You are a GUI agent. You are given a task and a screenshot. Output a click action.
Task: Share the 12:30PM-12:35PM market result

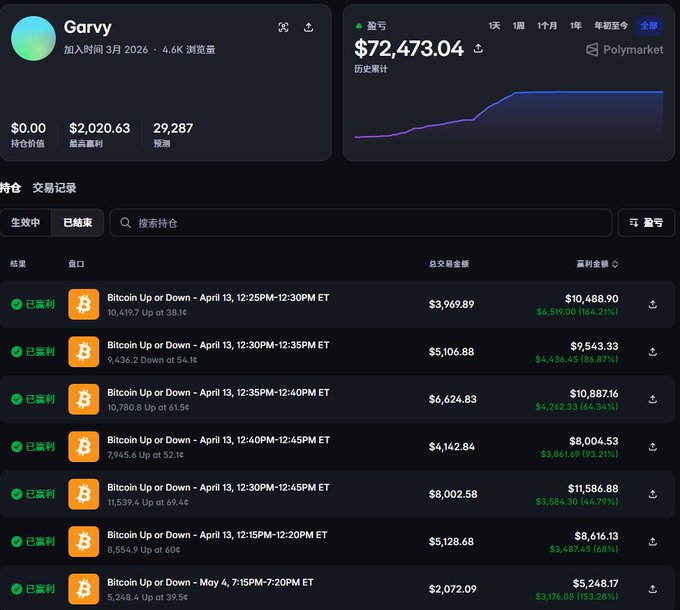(x=653, y=352)
